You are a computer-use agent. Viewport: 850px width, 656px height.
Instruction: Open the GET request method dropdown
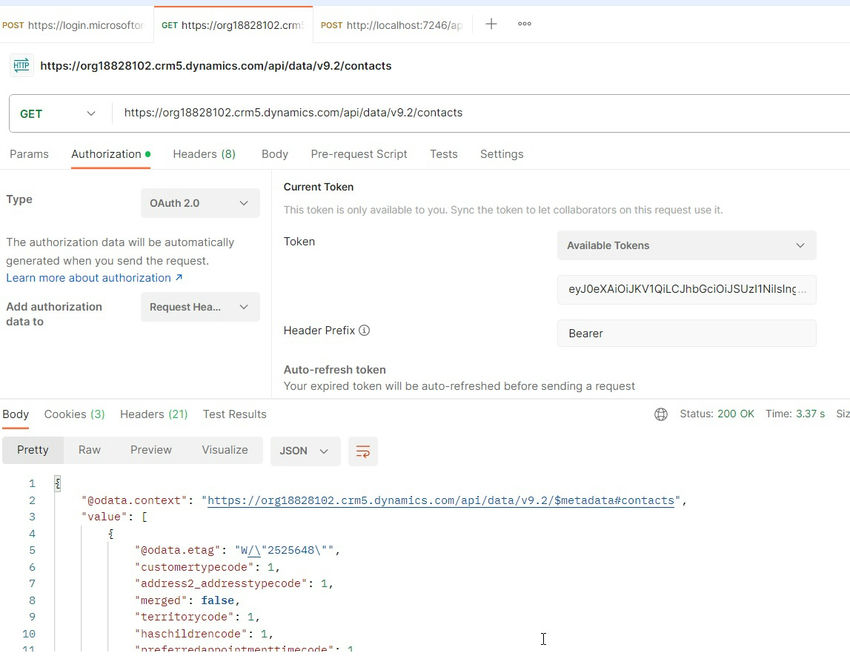57,112
